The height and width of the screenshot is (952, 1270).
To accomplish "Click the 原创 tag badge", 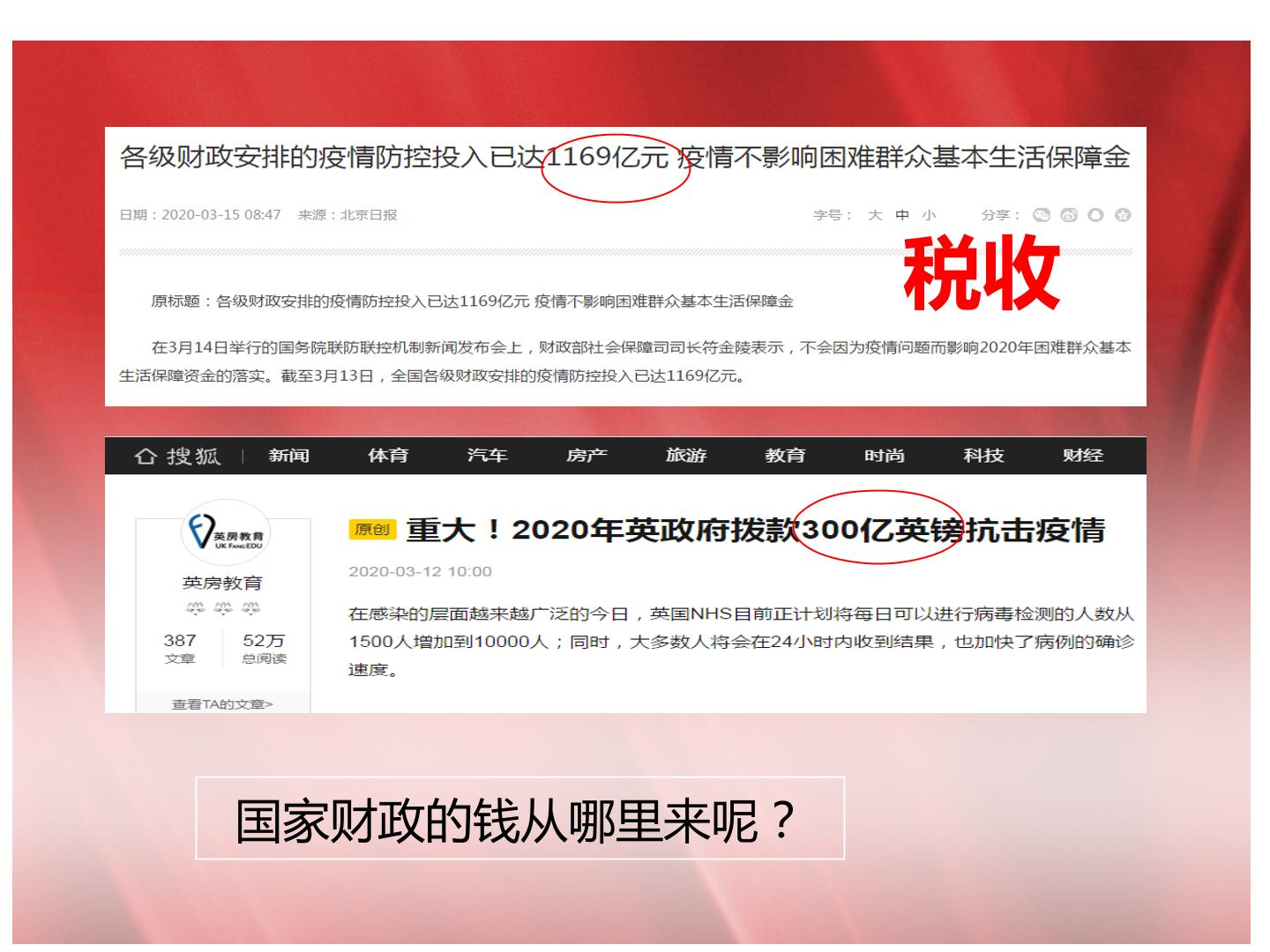I will coord(372,529).
